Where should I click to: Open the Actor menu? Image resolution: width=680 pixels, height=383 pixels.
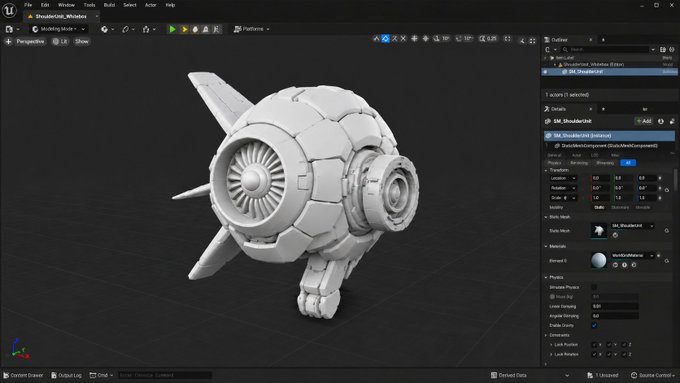point(150,5)
